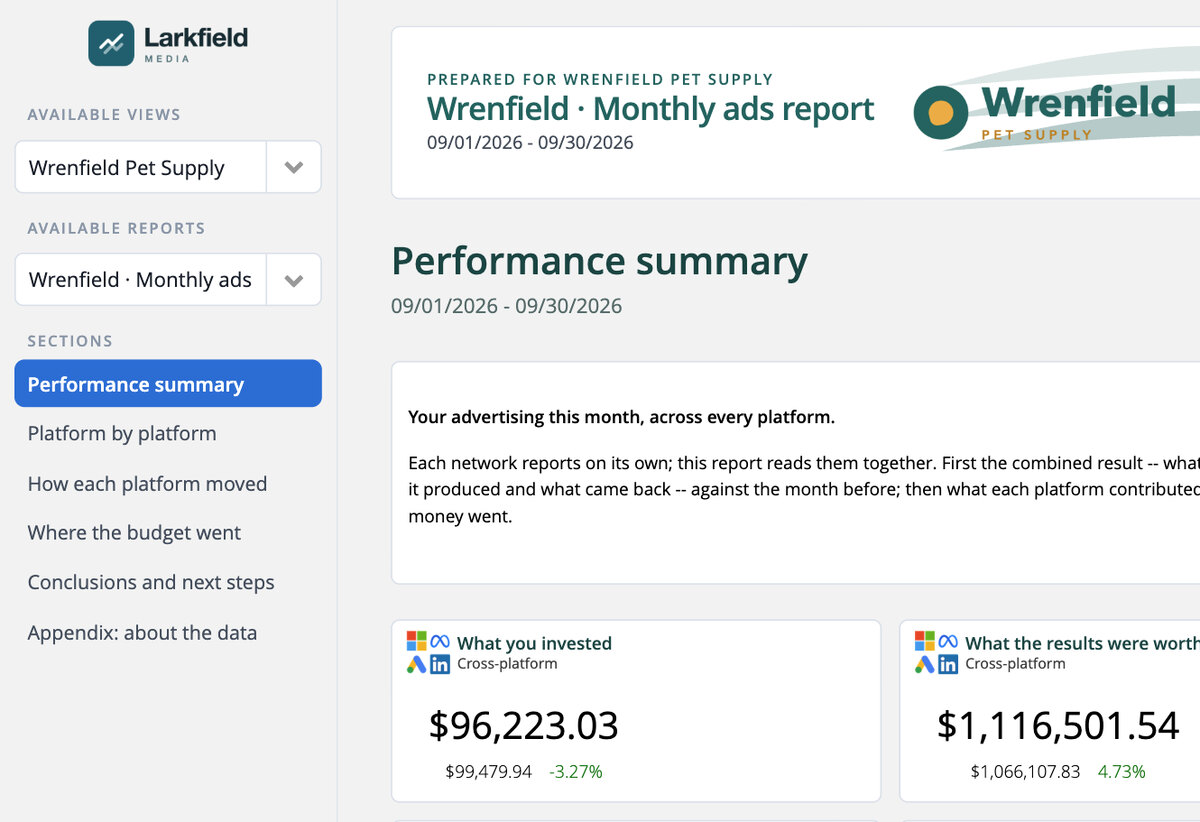Click the Available Views label

[x=104, y=115]
